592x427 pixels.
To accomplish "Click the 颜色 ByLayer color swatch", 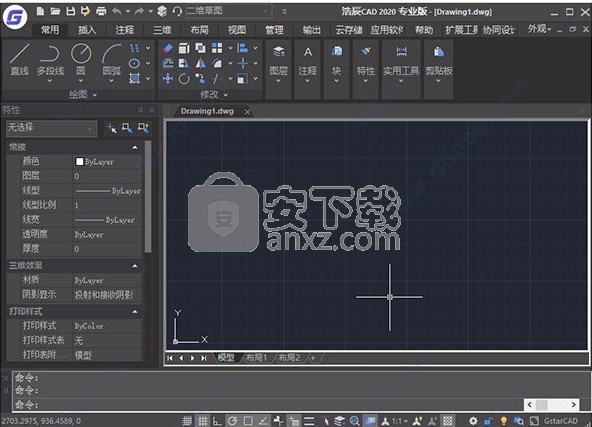I will 79,162.
